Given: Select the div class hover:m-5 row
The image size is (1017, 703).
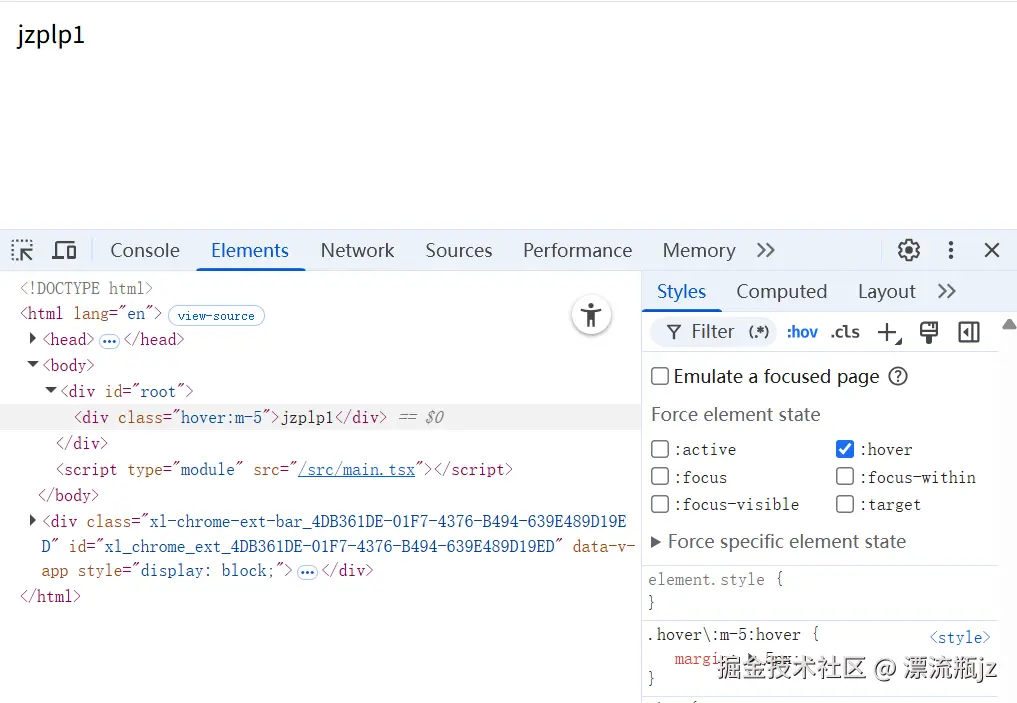Looking at the screenshot, I should 320,417.
